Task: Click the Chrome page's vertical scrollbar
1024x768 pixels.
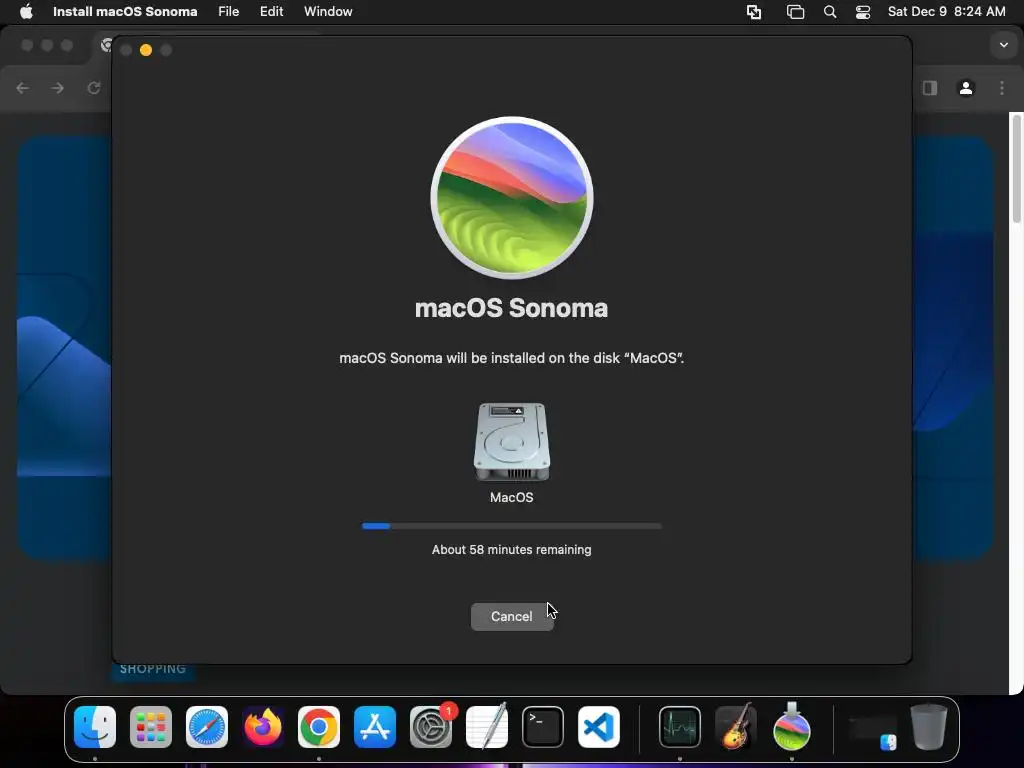Action: click(x=1016, y=168)
